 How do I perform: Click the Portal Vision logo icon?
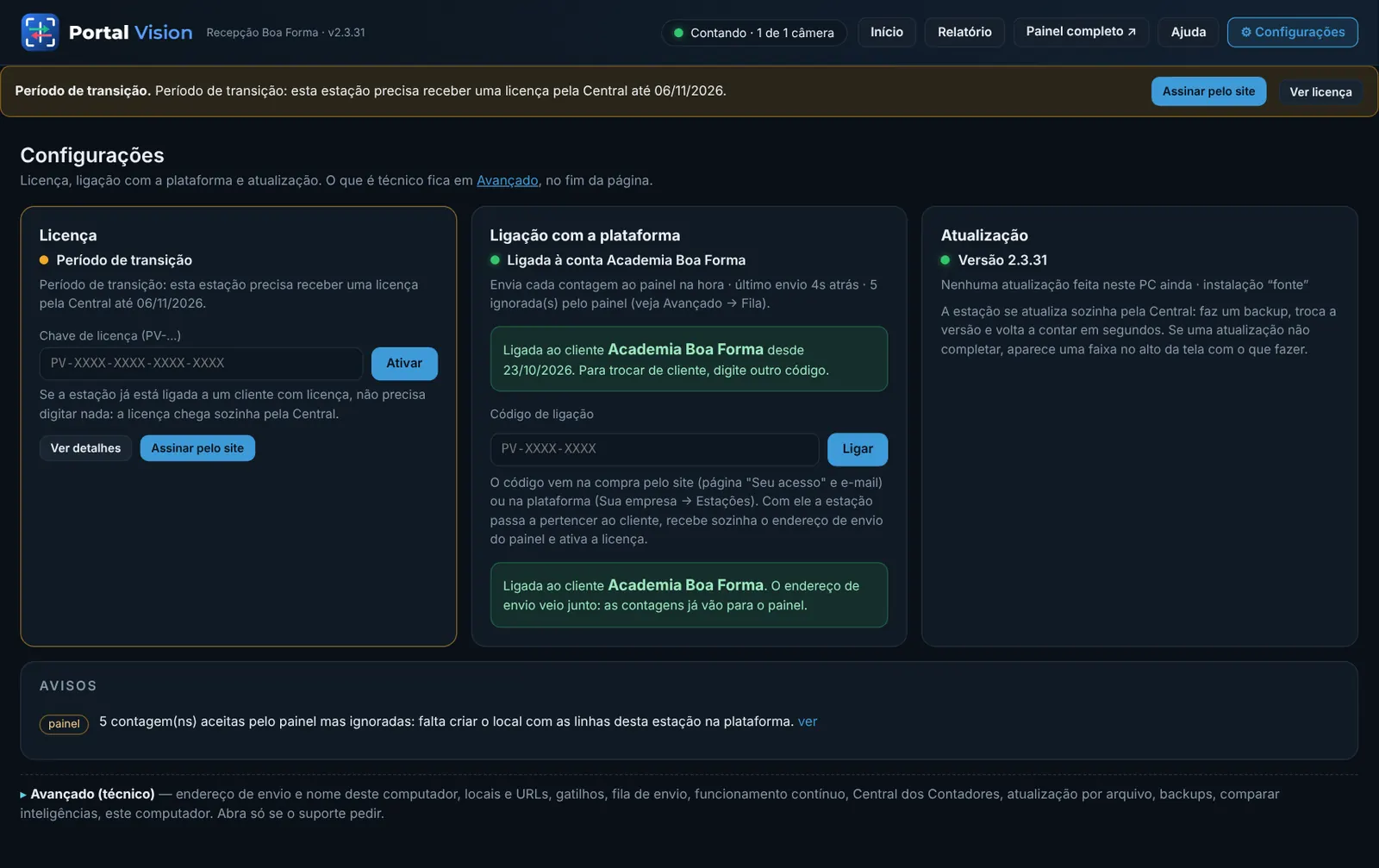[40, 32]
